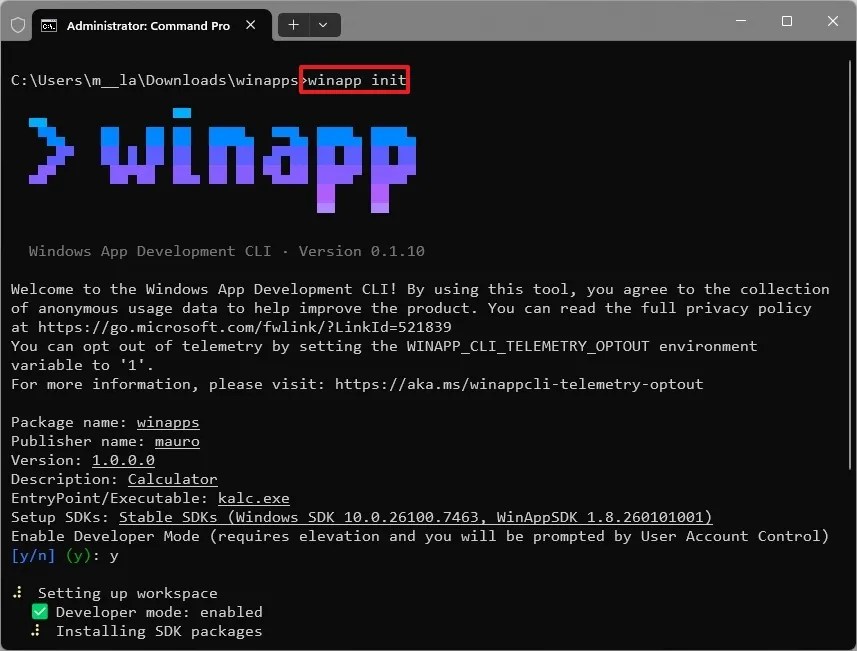Viewport: 857px width, 651px height.
Task: Click the maximize window button
Action: pyautogui.click(x=786, y=21)
